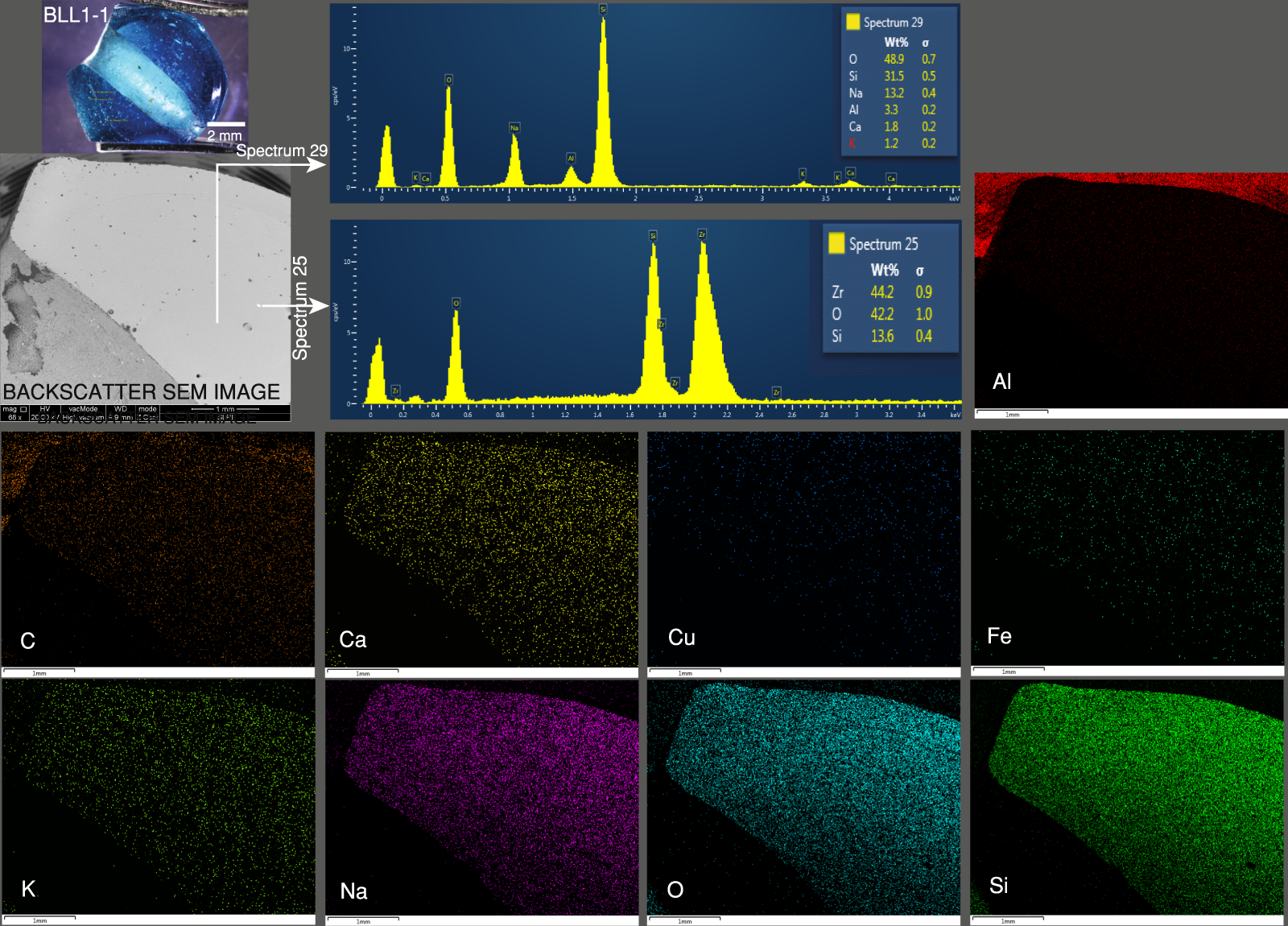The height and width of the screenshot is (926, 1288).
Task: Click the Al peak marker in Spectrum 29 chart
Action: 571,158
